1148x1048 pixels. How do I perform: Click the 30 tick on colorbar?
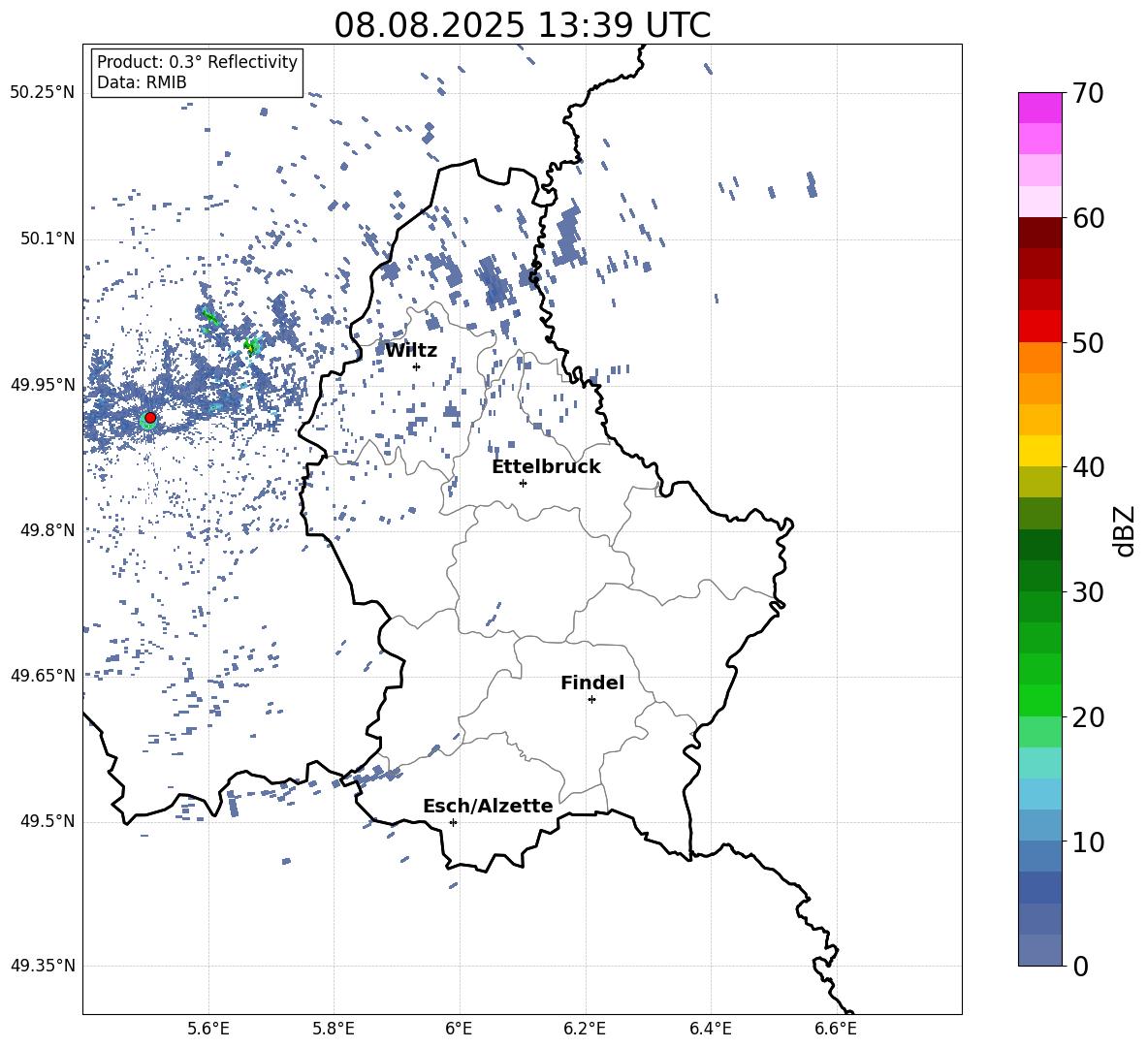(1088, 592)
